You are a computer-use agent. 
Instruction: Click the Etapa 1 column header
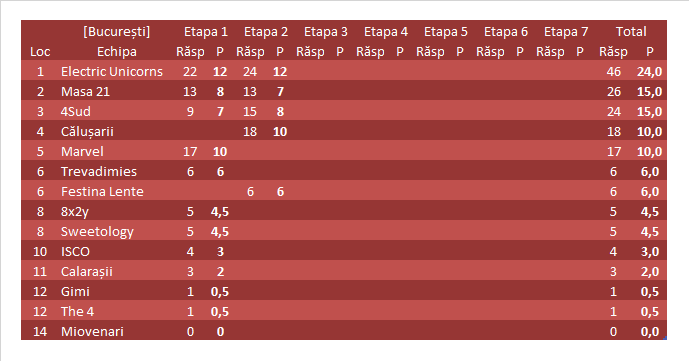[x=206, y=32]
